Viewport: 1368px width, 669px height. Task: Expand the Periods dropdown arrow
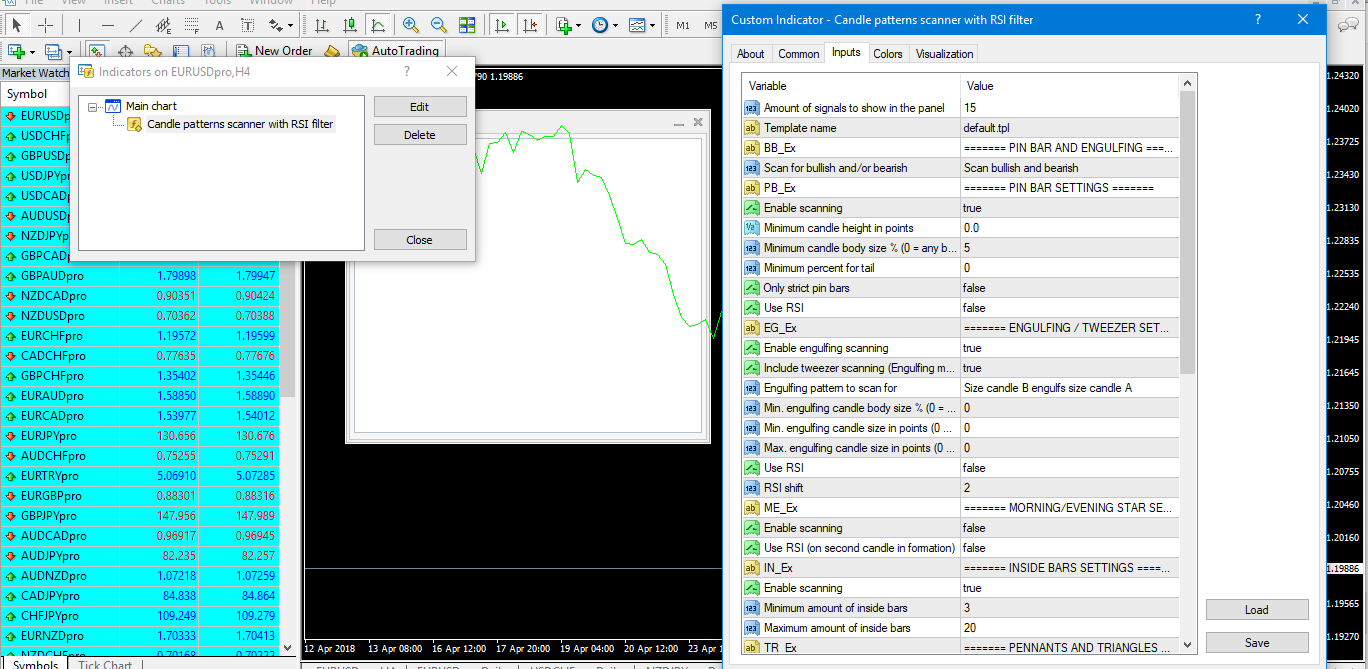click(616, 25)
